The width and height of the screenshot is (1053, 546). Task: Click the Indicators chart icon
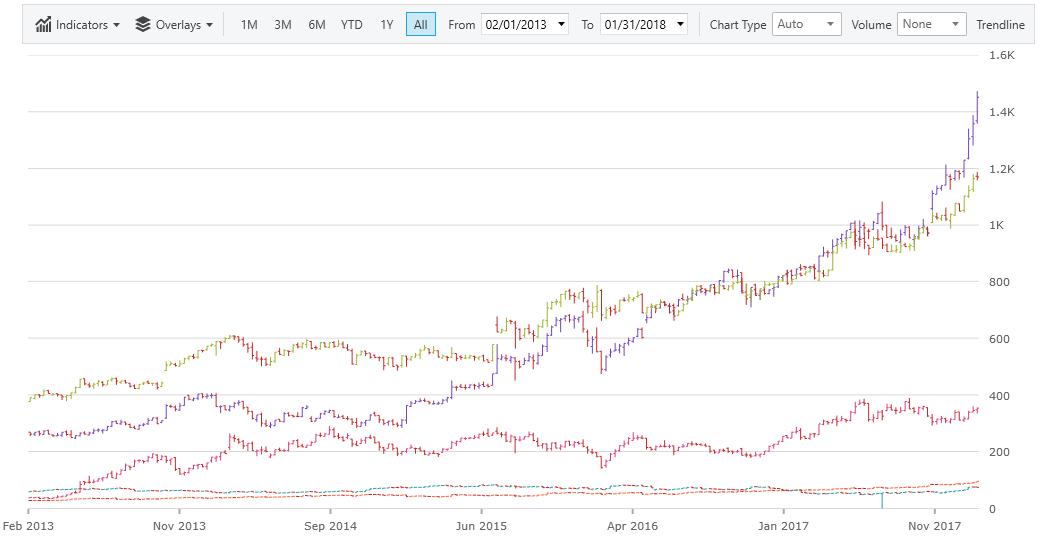pyautogui.click(x=43, y=25)
